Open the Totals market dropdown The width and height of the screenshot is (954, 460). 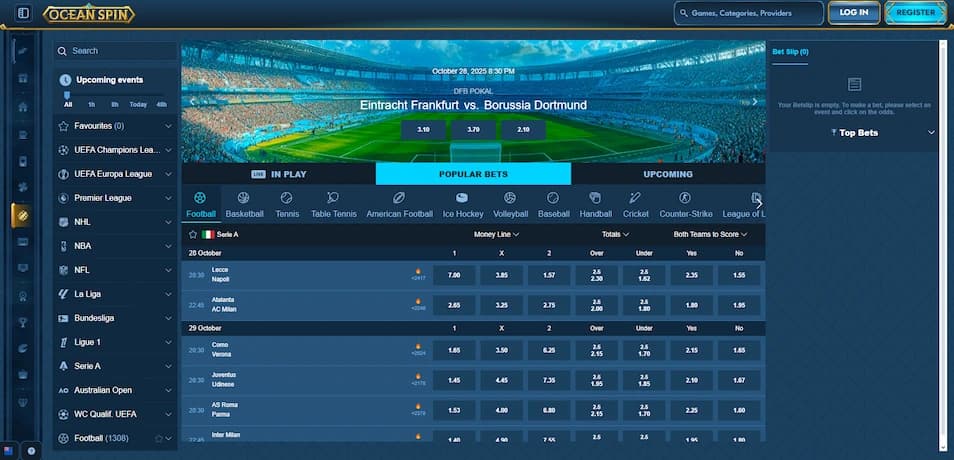(x=615, y=234)
